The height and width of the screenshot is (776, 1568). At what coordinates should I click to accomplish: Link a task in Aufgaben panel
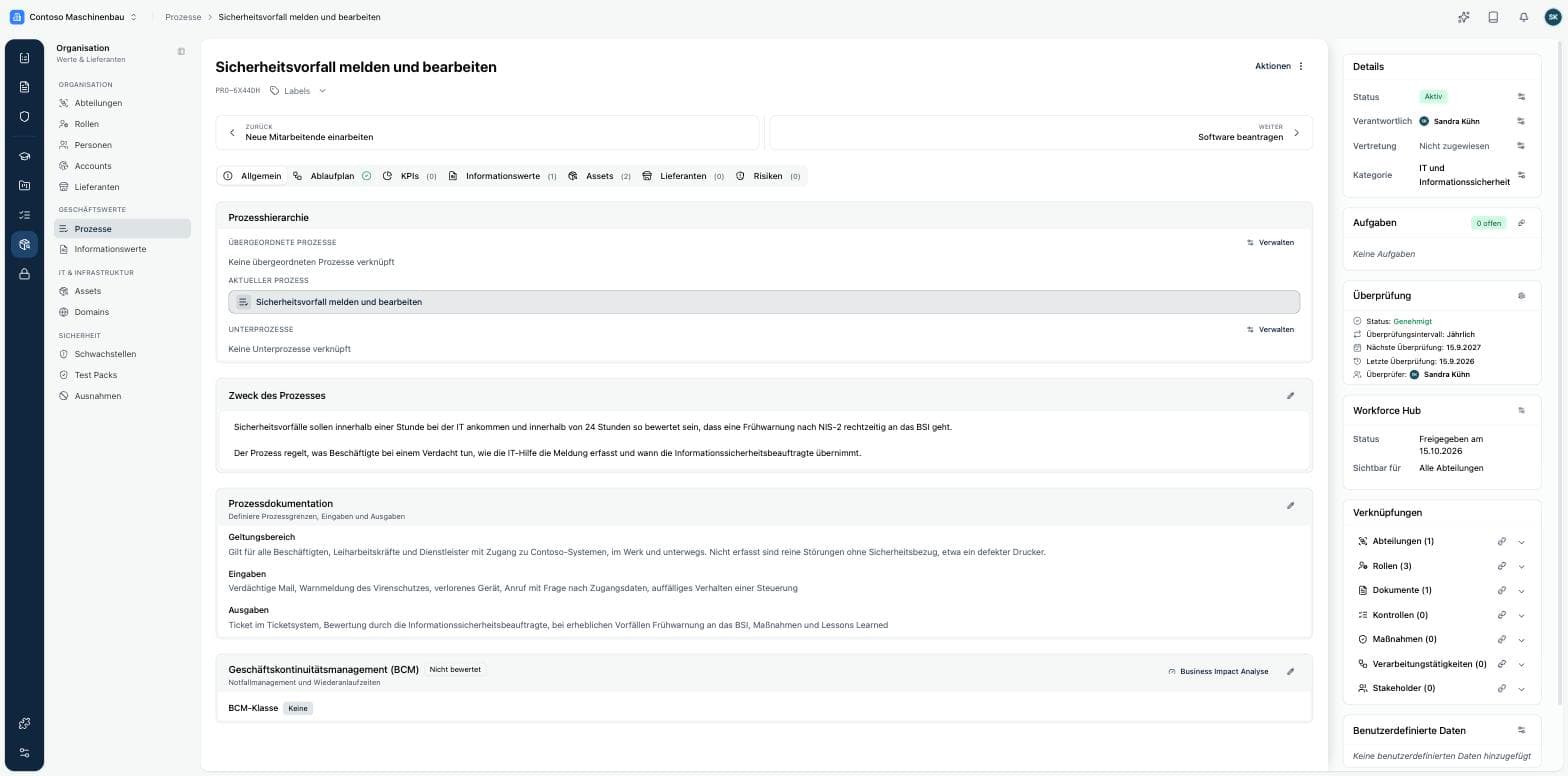coord(1521,223)
